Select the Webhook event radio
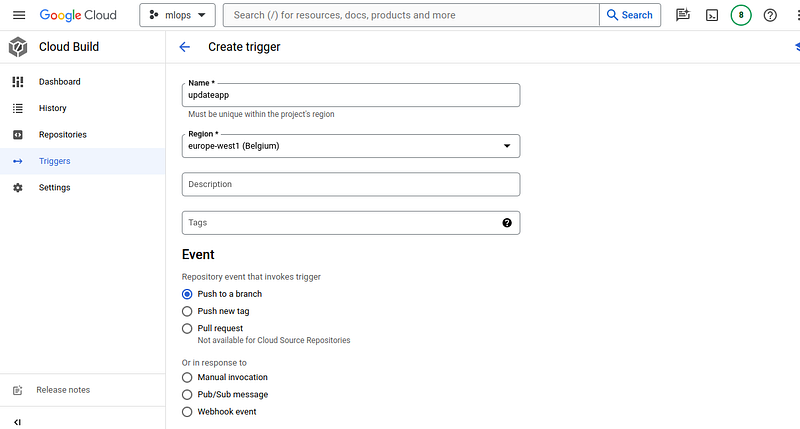This screenshot has height=429, width=800. coord(187,412)
